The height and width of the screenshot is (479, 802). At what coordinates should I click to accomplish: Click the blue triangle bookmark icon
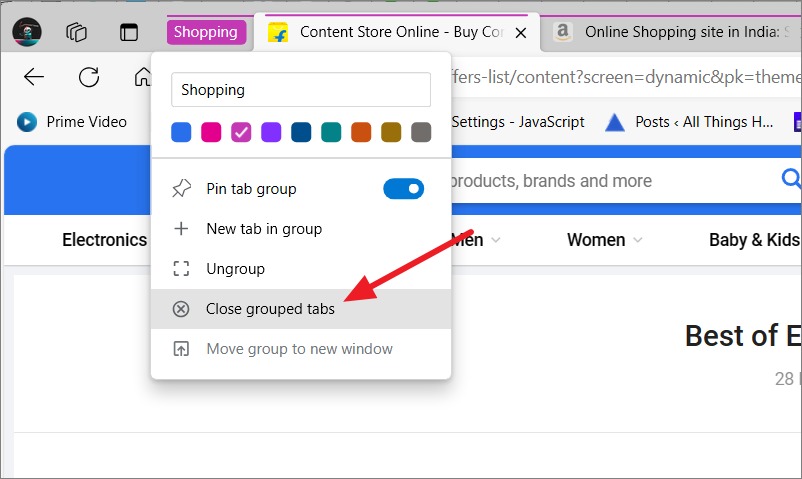click(x=614, y=122)
